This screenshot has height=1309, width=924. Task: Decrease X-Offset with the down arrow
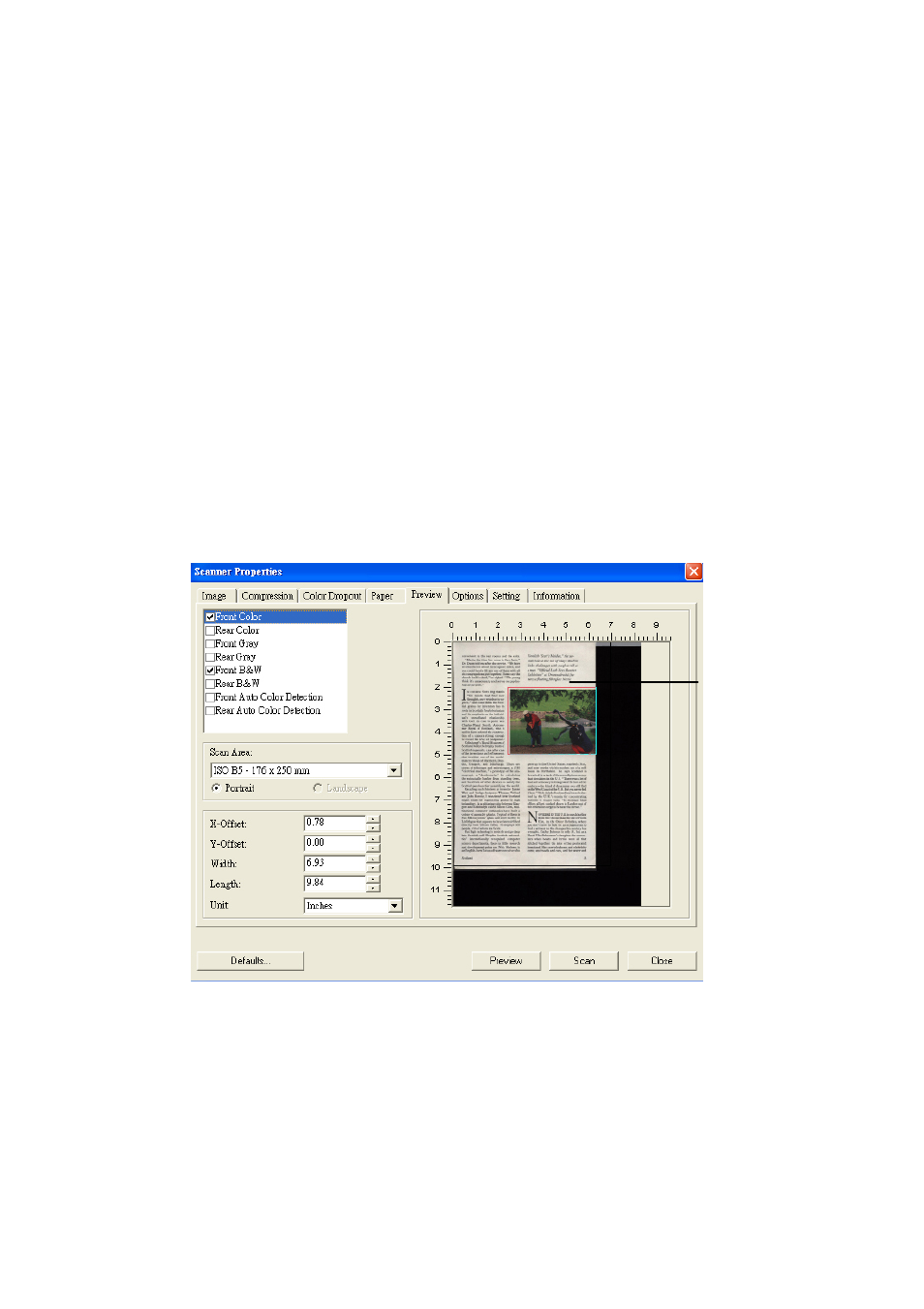(374, 827)
